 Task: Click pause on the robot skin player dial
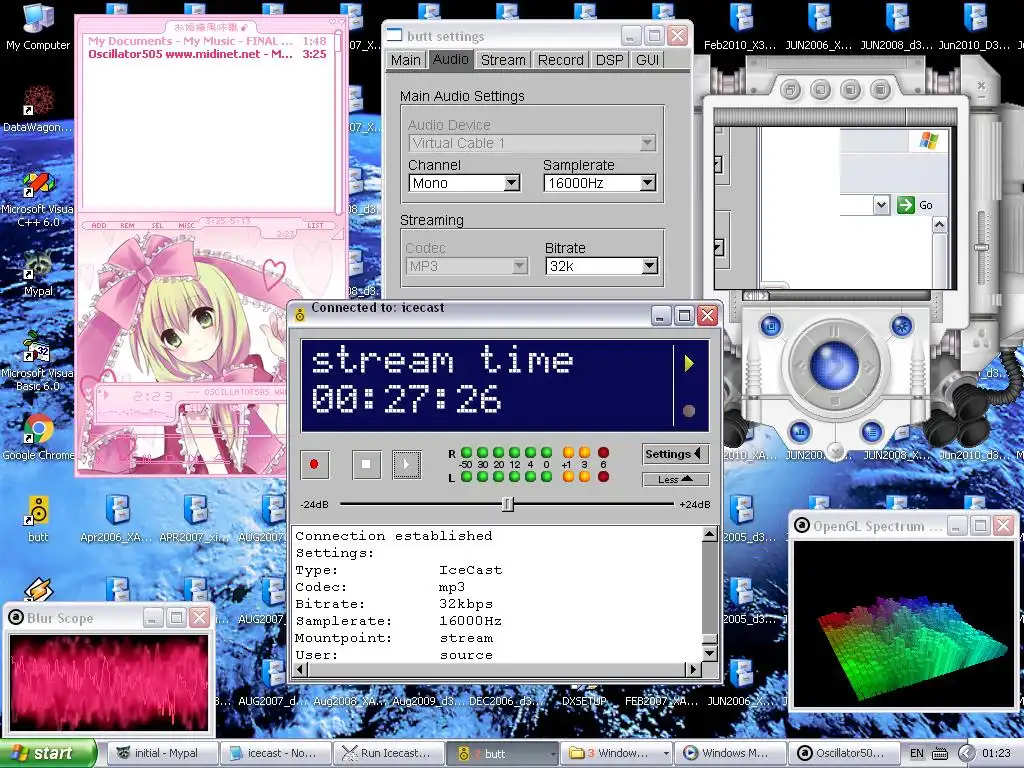click(x=834, y=331)
